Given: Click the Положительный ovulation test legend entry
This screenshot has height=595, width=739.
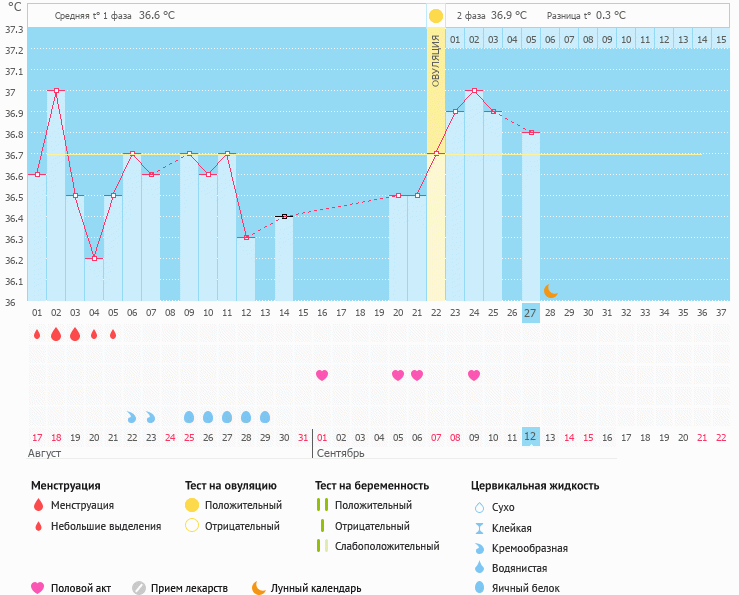Looking at the screenshot, I should pyautogui.click(x=243, y=505).
